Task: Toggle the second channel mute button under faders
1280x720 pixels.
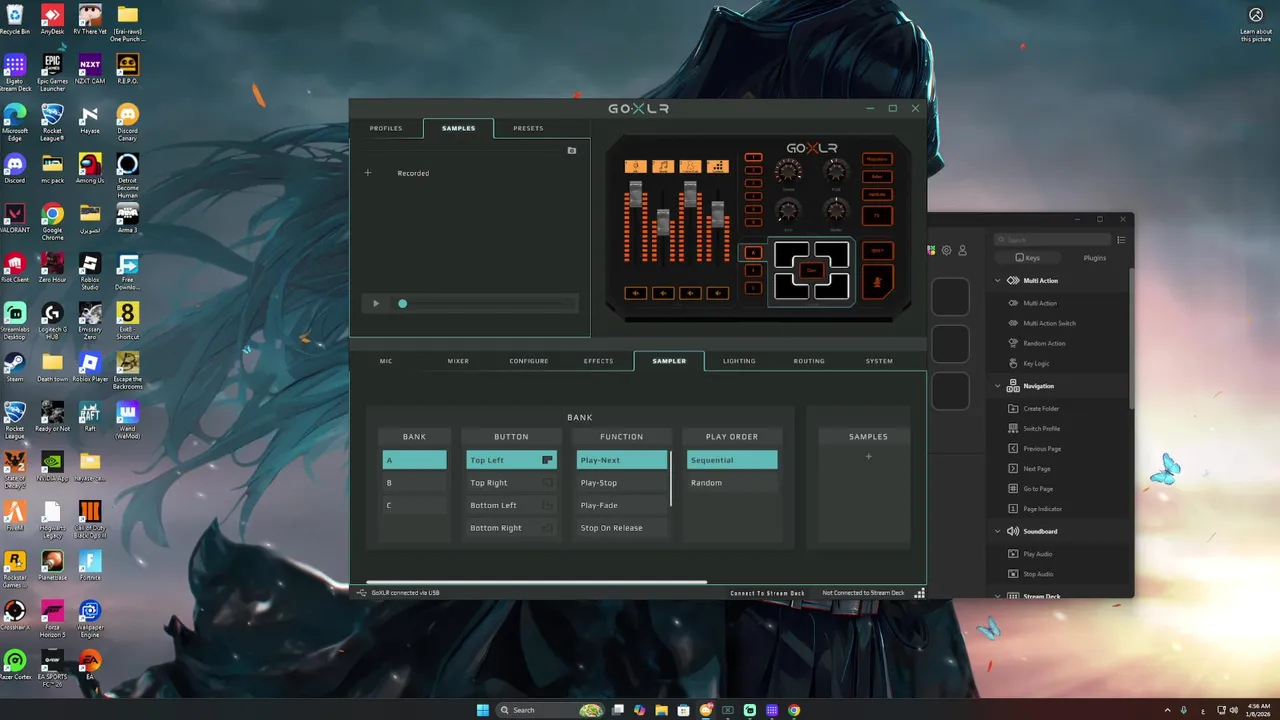Action: pos(663,293)
